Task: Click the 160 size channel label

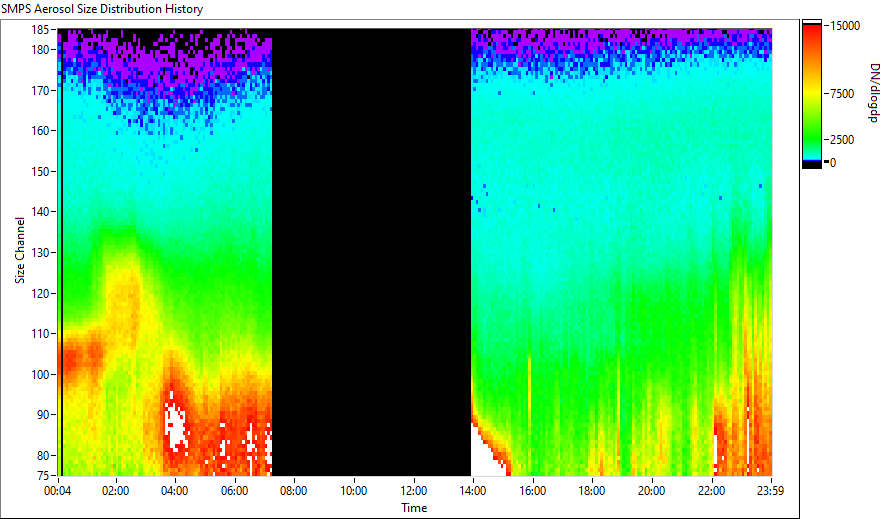Action: [x=41, y=131]
